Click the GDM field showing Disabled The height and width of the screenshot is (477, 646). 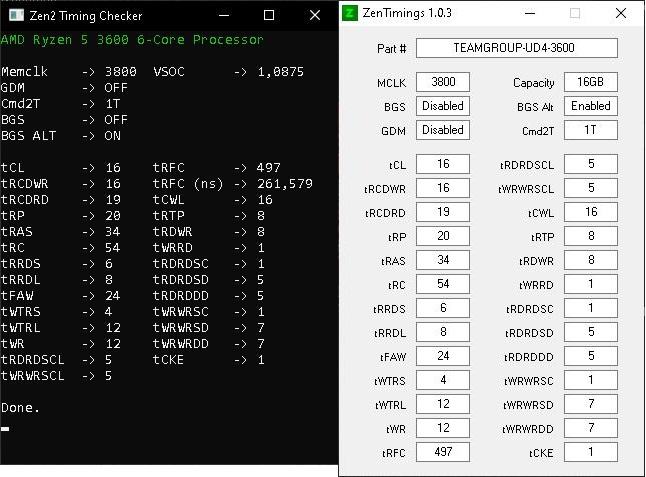tap(443, 130)
